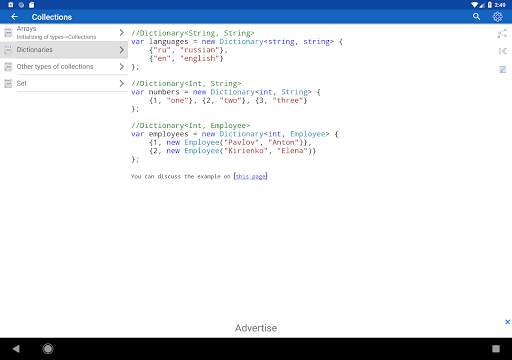Image resolution: width=512 pixels, height=360 pixels.
Task: Select the Dictionaries list item
Action: pos(64,50)
